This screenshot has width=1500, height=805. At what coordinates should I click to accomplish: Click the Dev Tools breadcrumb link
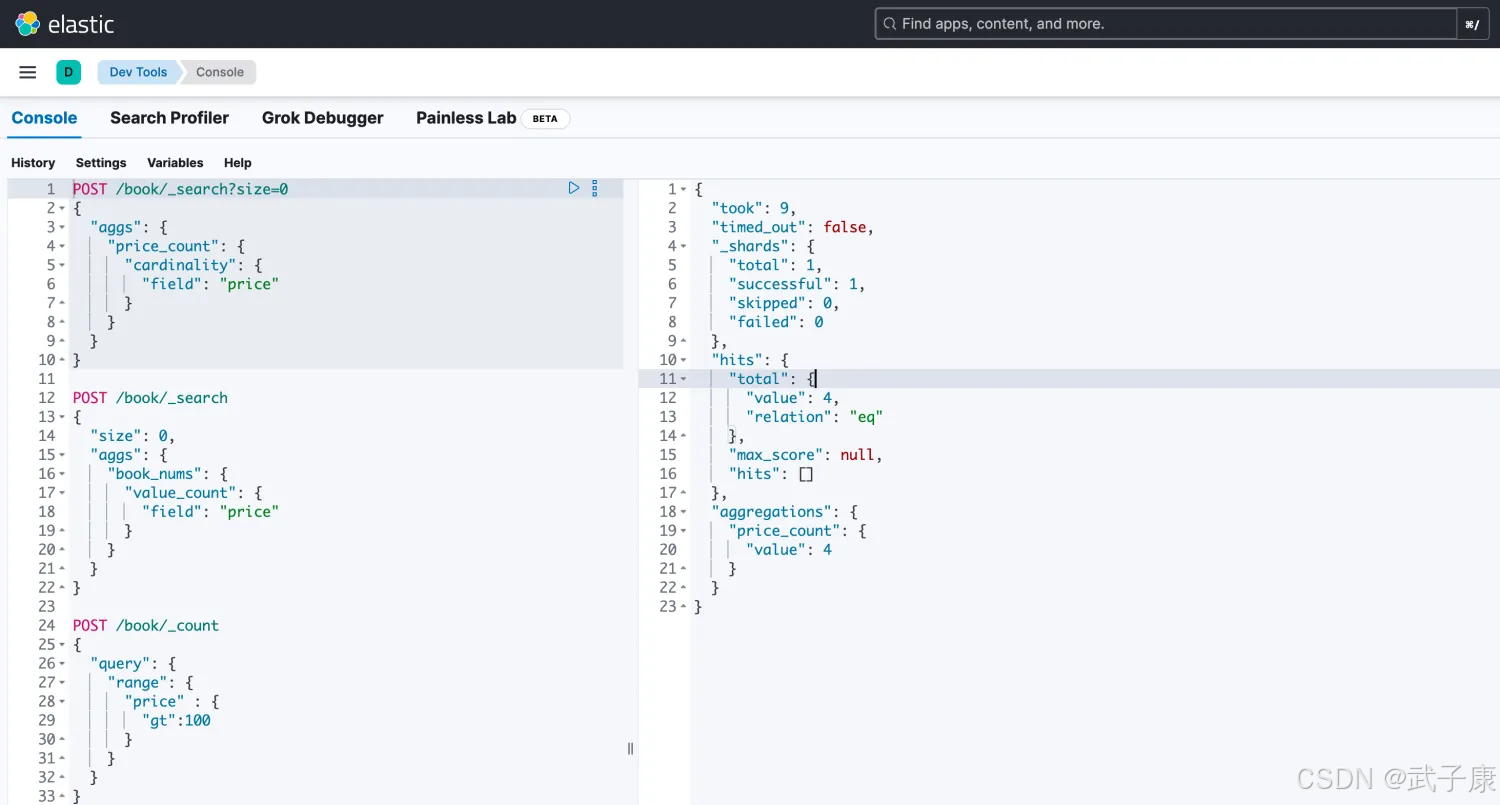[138, 72]
